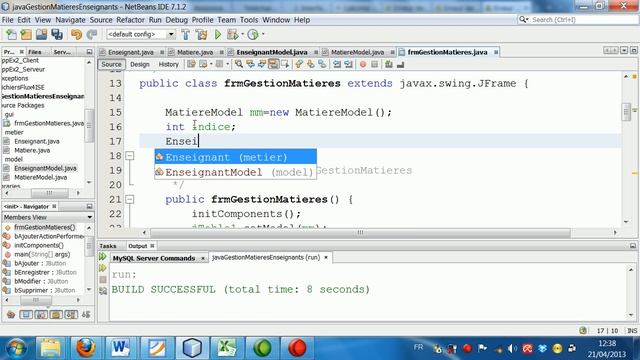Click the Clean and Build icon
Viewport: 640px width, 360px height.
click(202, 35)
